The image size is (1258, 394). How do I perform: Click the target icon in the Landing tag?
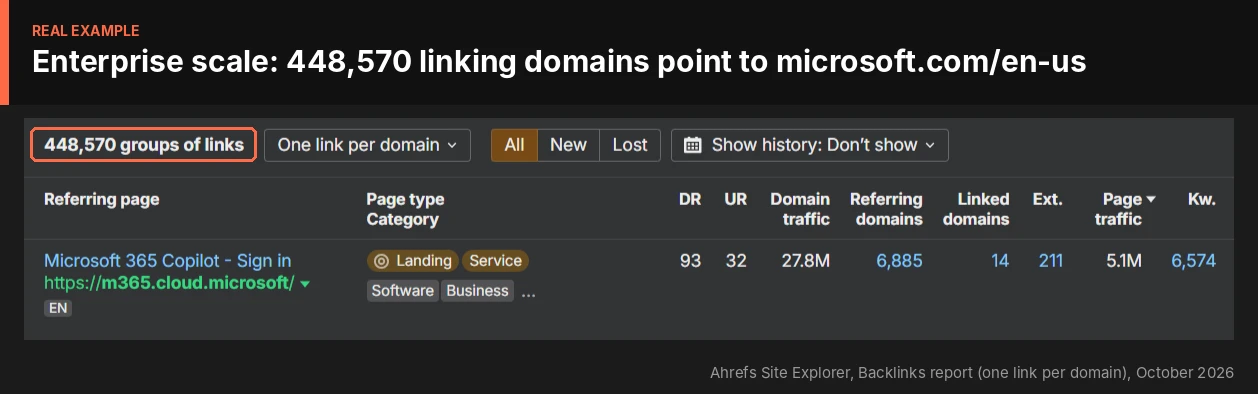tap(381, 261)
